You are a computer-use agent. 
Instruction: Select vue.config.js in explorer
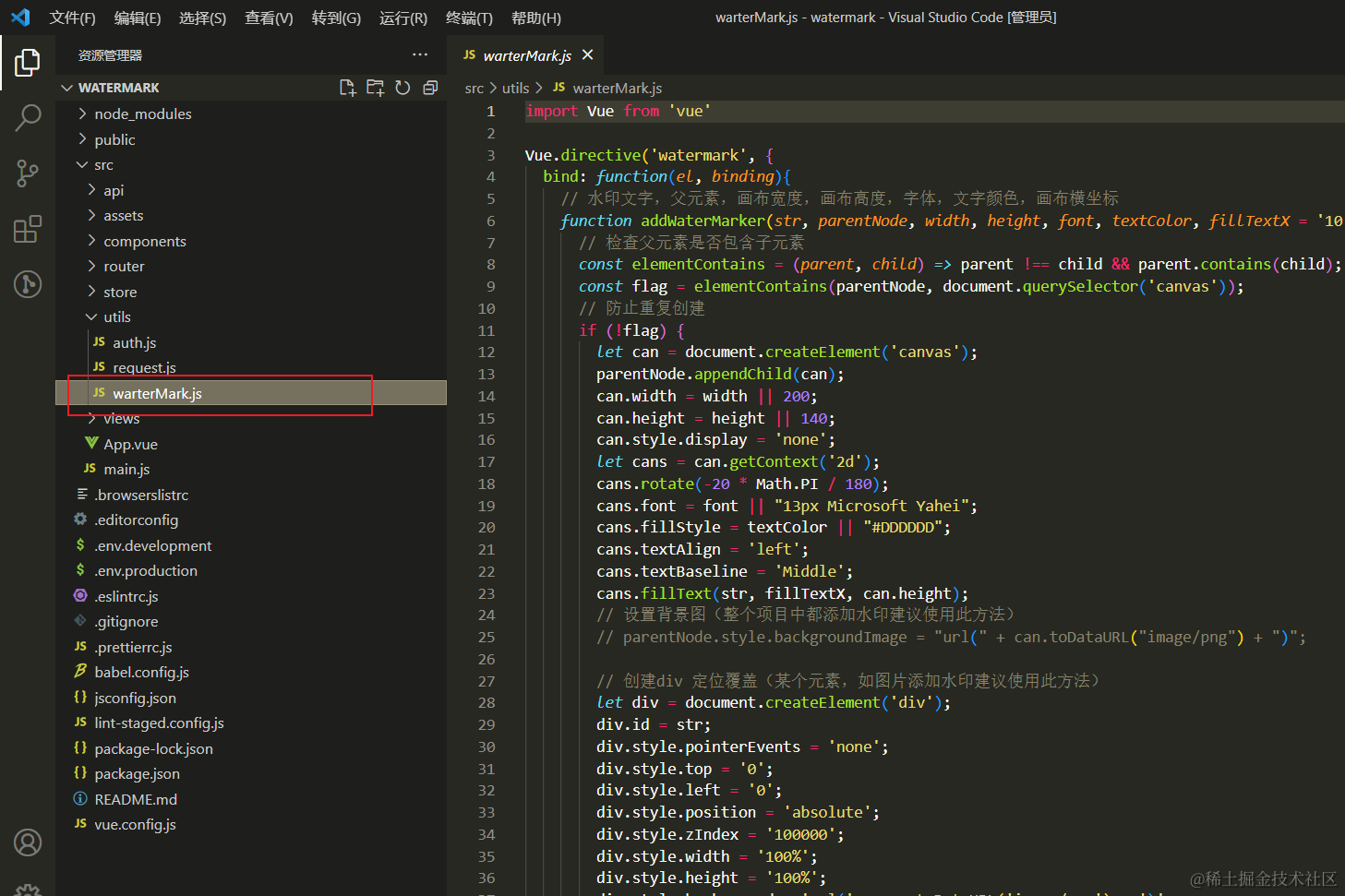pyautogui.click(x=135, y=825)
